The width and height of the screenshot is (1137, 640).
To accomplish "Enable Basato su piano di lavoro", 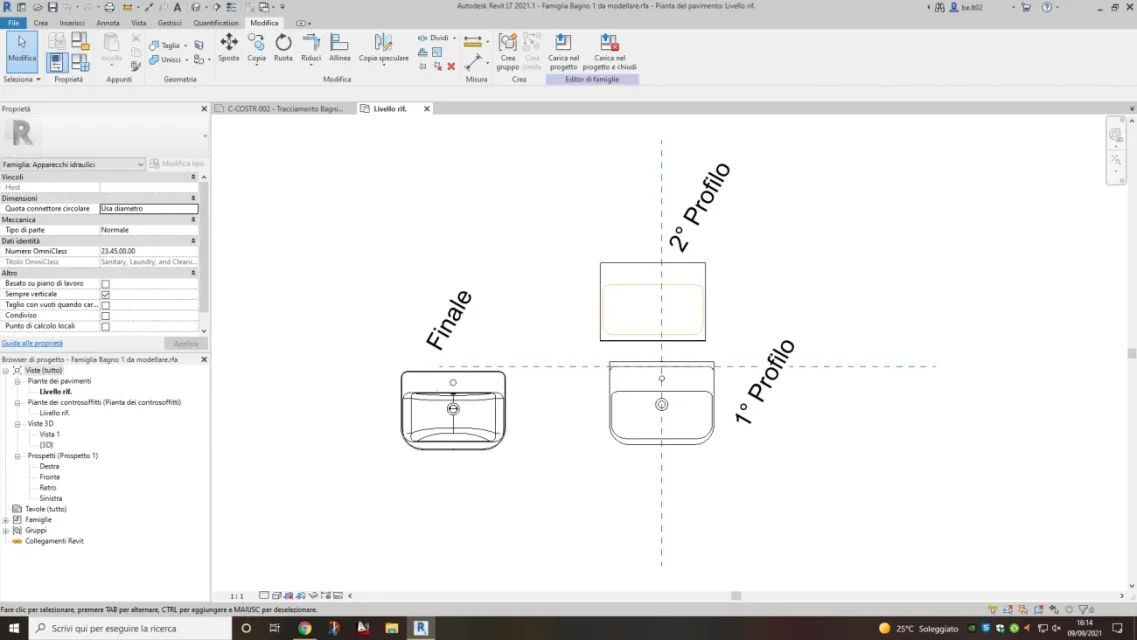I will point(105,282).
